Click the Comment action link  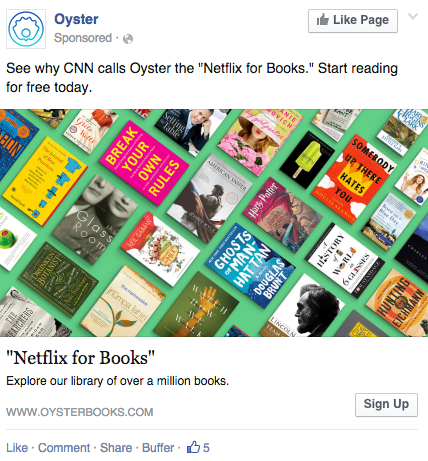pyautogui.click(x=64, y=447)
